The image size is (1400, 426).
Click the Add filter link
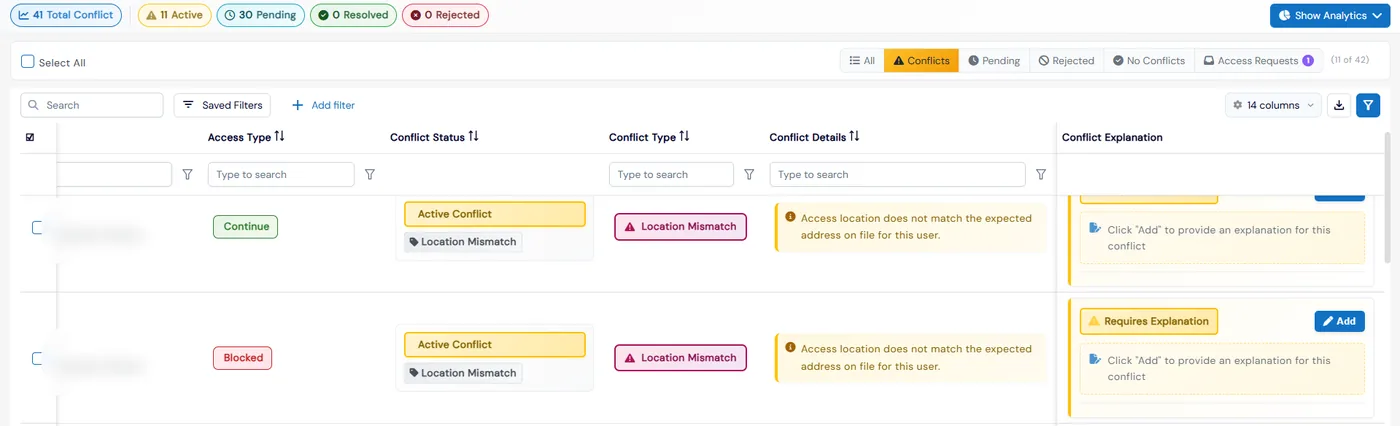point(323,105)
